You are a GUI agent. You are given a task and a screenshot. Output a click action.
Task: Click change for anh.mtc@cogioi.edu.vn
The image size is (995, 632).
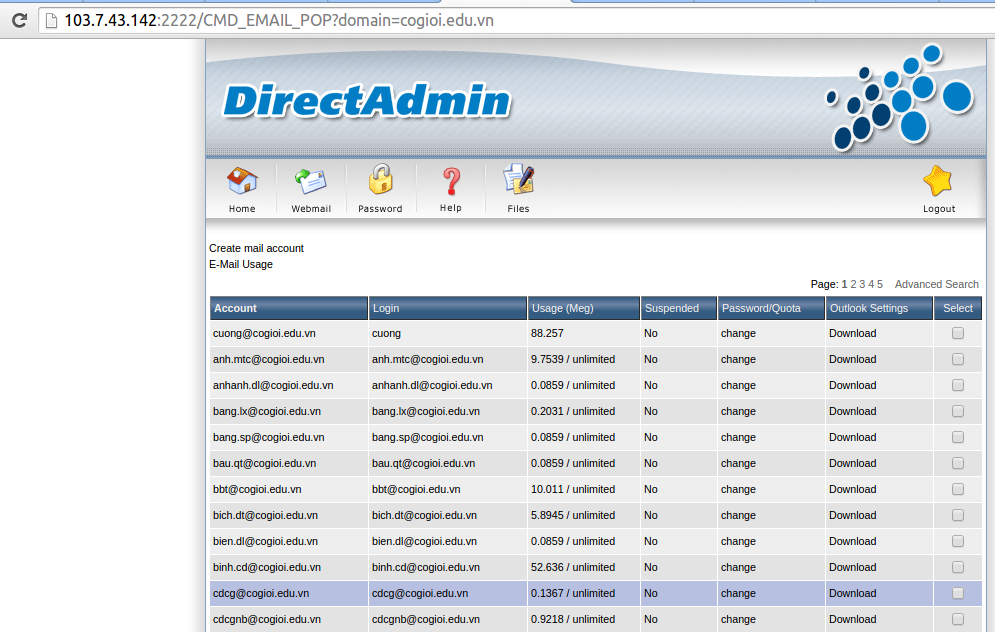click(738, 359)
